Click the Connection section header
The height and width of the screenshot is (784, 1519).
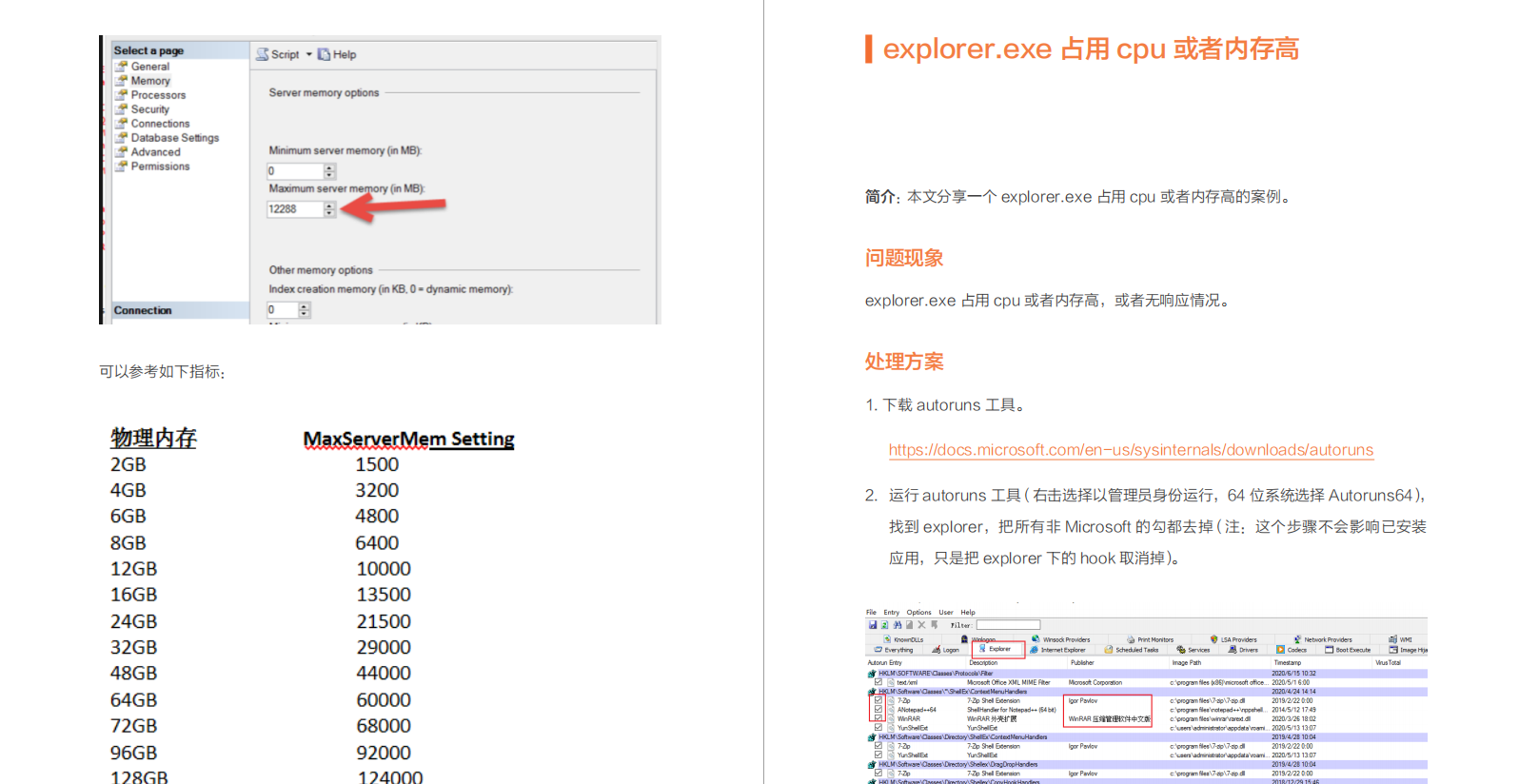point(180,310)
